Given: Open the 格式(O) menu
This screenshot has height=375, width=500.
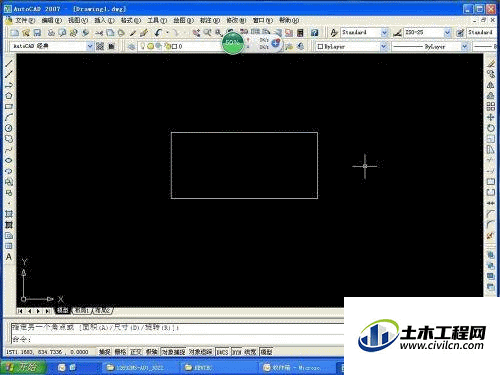Looking at the screenshot, I should pyautogui.click(x=131, y=20).
